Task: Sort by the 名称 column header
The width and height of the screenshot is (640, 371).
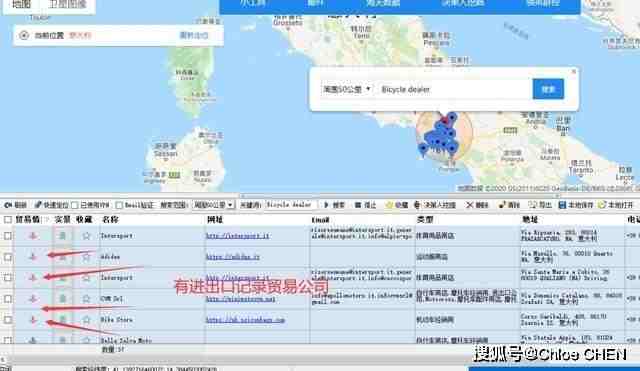Action: pos(111,220)
